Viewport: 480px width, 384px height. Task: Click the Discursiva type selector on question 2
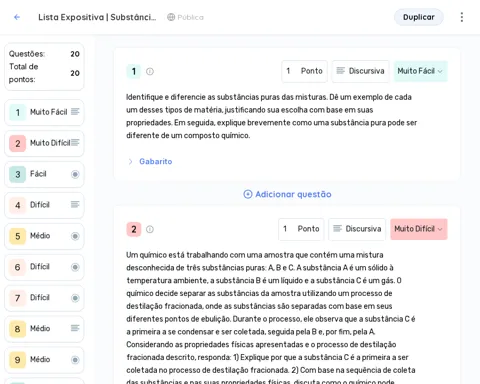pos(357,229)
